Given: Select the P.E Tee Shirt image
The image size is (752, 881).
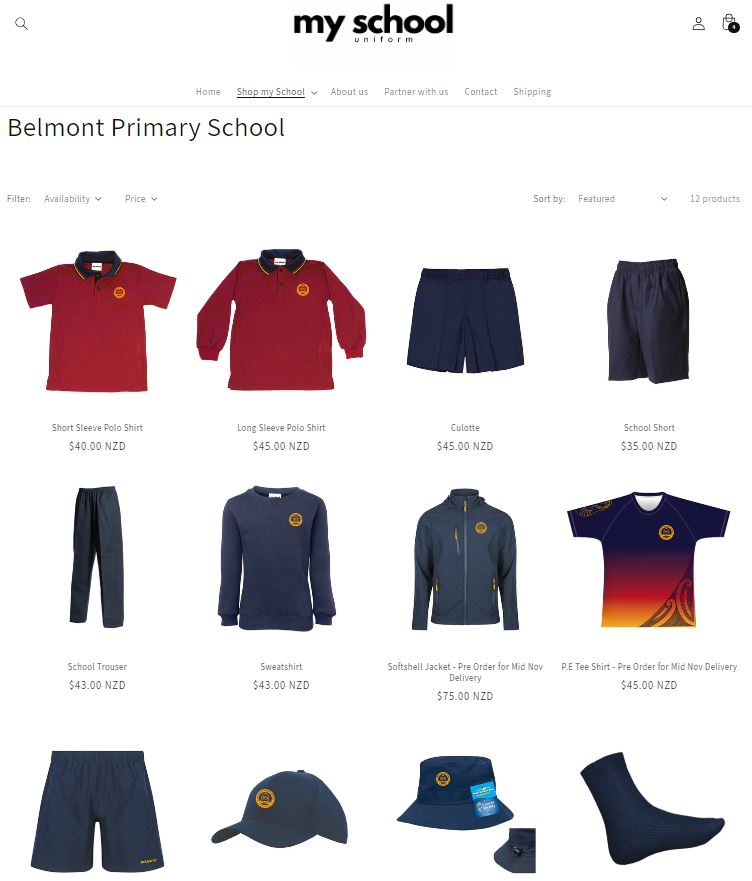Looking at the screenshot, I should click(649, 559).
